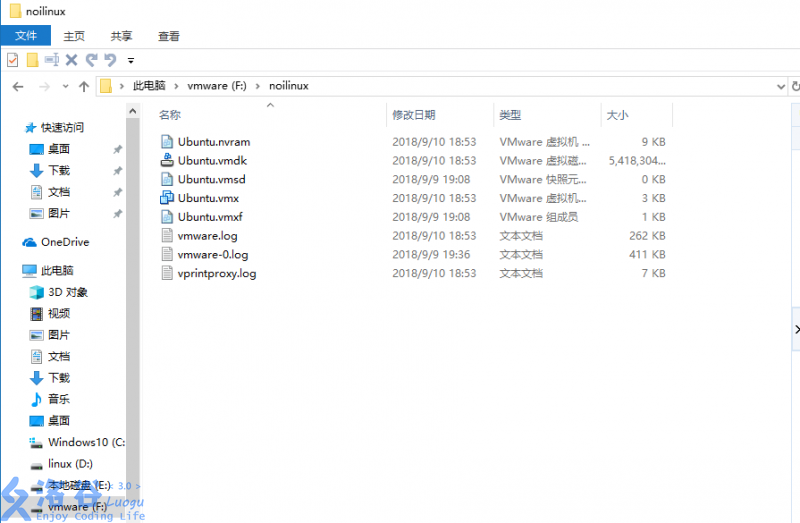Switch to the 查看 ribbon tab
The height and width of the screenshot is (523, 800).
pos(169,36)
